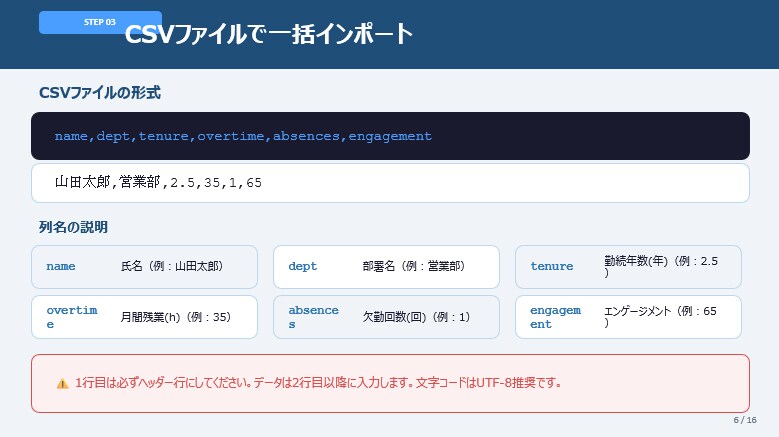The height and width of the screenshot is (437, 779).
Task: Click the sample row 山田太郎,営業部,2.5,35,1,65
Action: click(x=390, y=183)
